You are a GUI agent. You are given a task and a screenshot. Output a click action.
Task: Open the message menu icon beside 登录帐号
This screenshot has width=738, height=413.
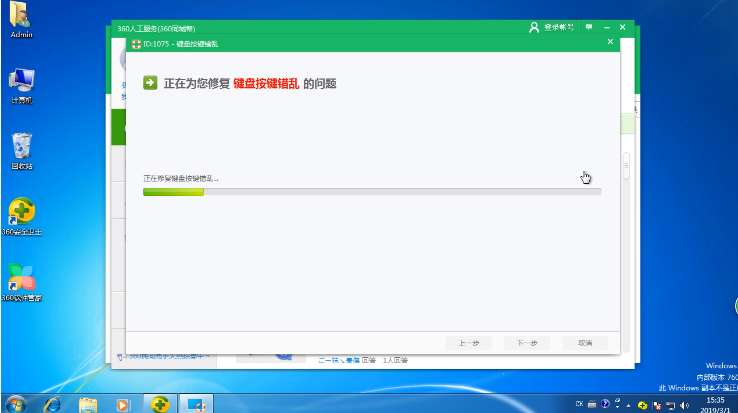(x=588, y=27)
